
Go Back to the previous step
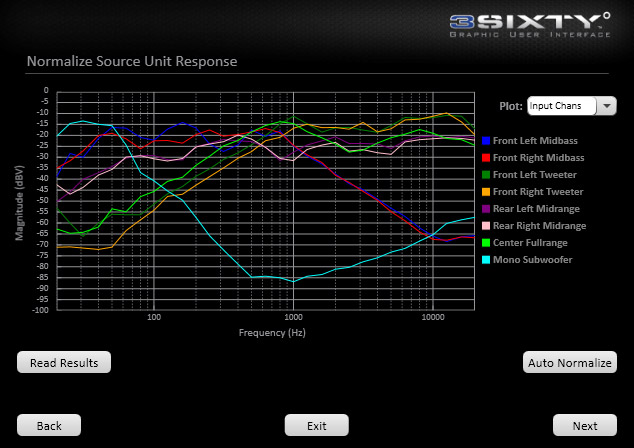(x=49, y=426)
